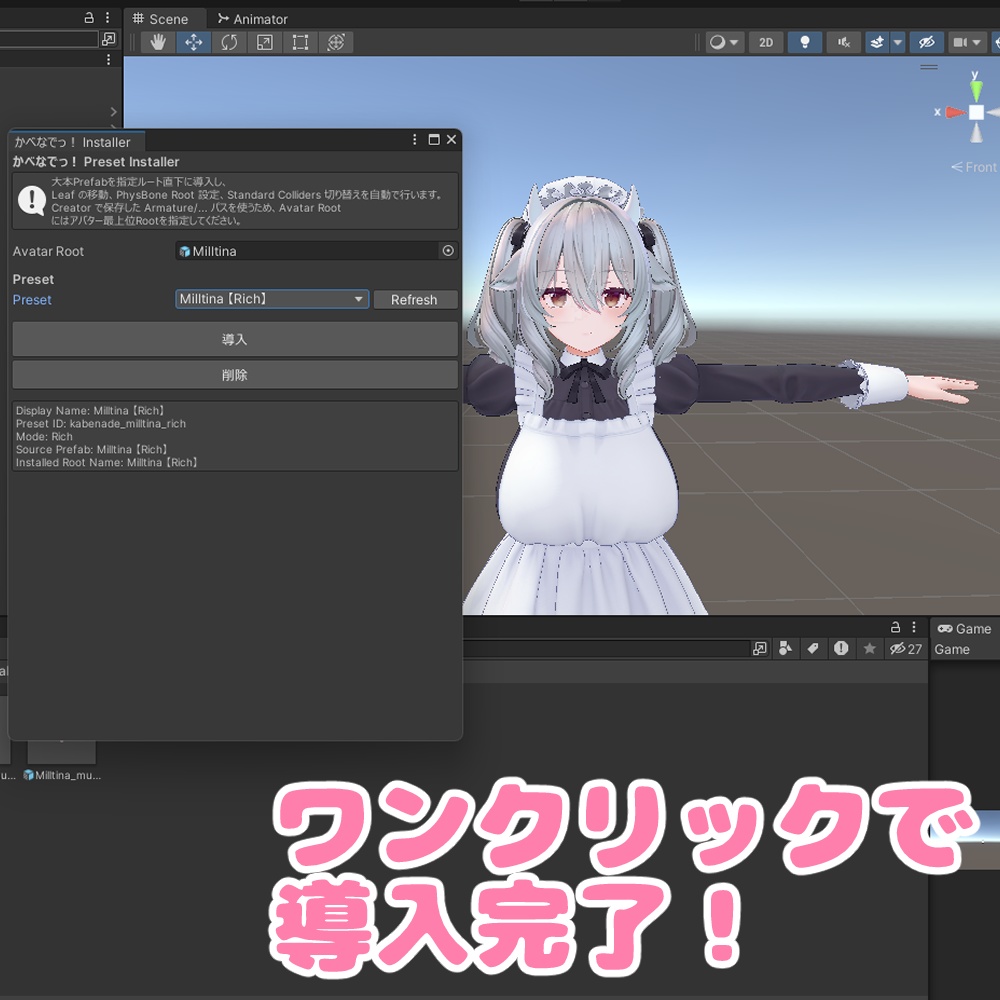Toggle 2D view mode in the Scene toolbar

click(765, 42)
